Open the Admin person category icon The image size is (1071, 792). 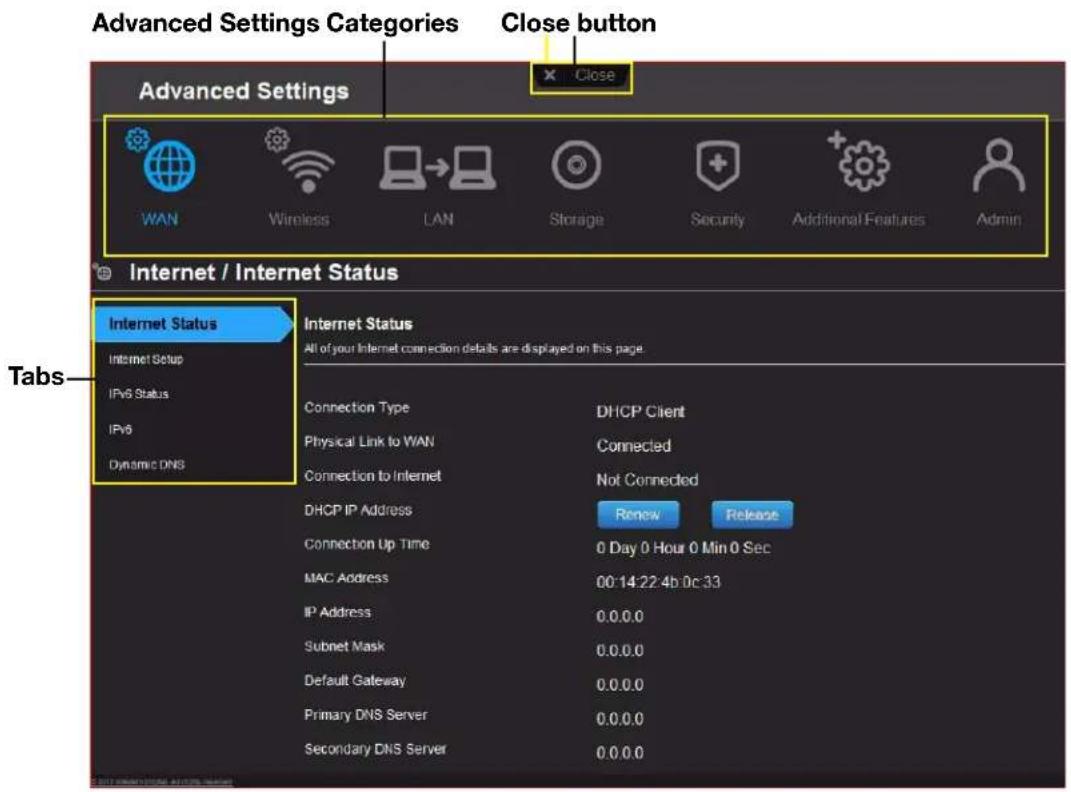coord(999,165)
